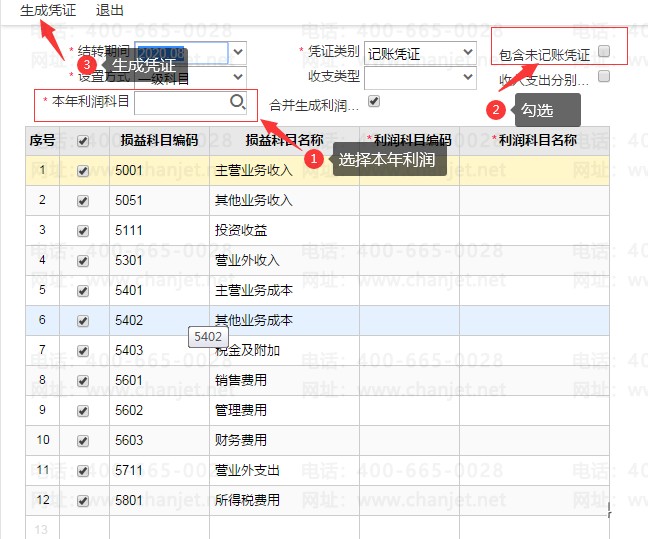
Task: Select the 营业外支出 cell
Action: coord(284,470)
